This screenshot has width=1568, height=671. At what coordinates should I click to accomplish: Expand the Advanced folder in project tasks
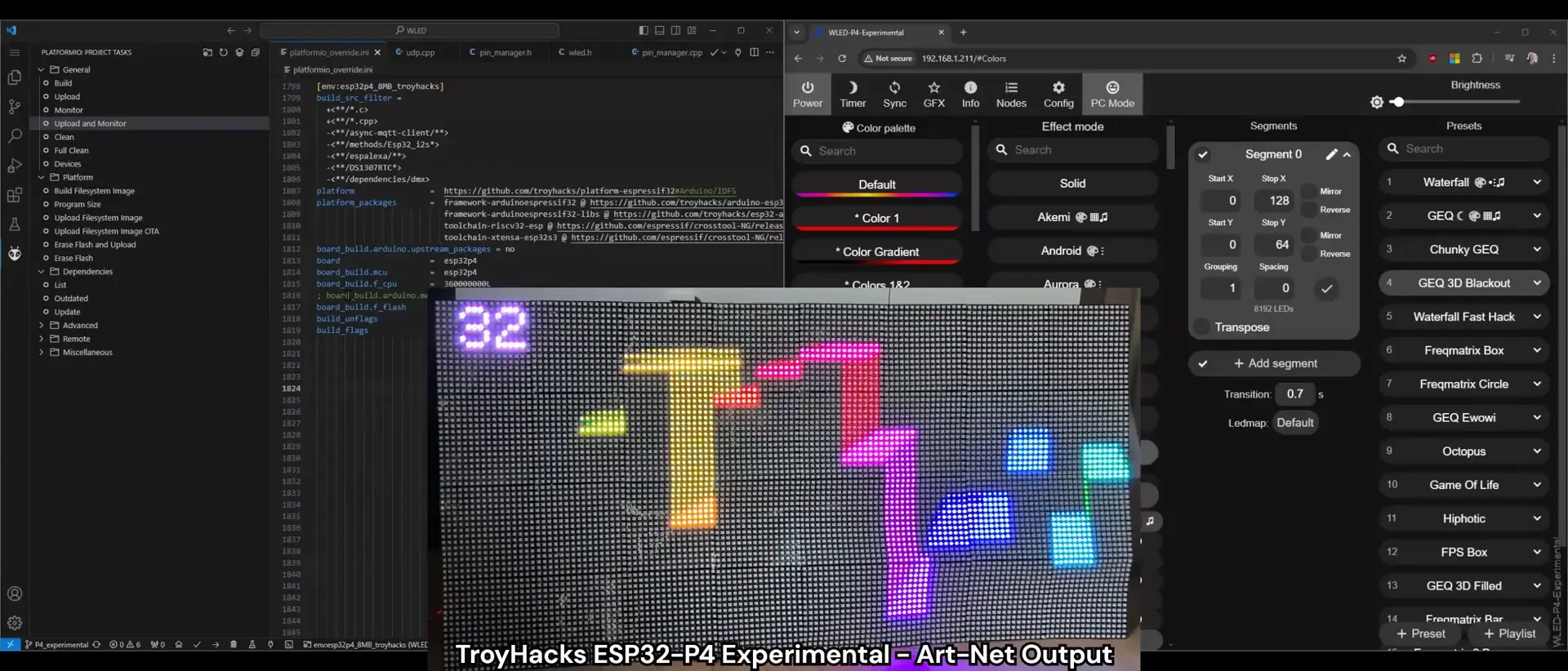(x=42, y=326)
